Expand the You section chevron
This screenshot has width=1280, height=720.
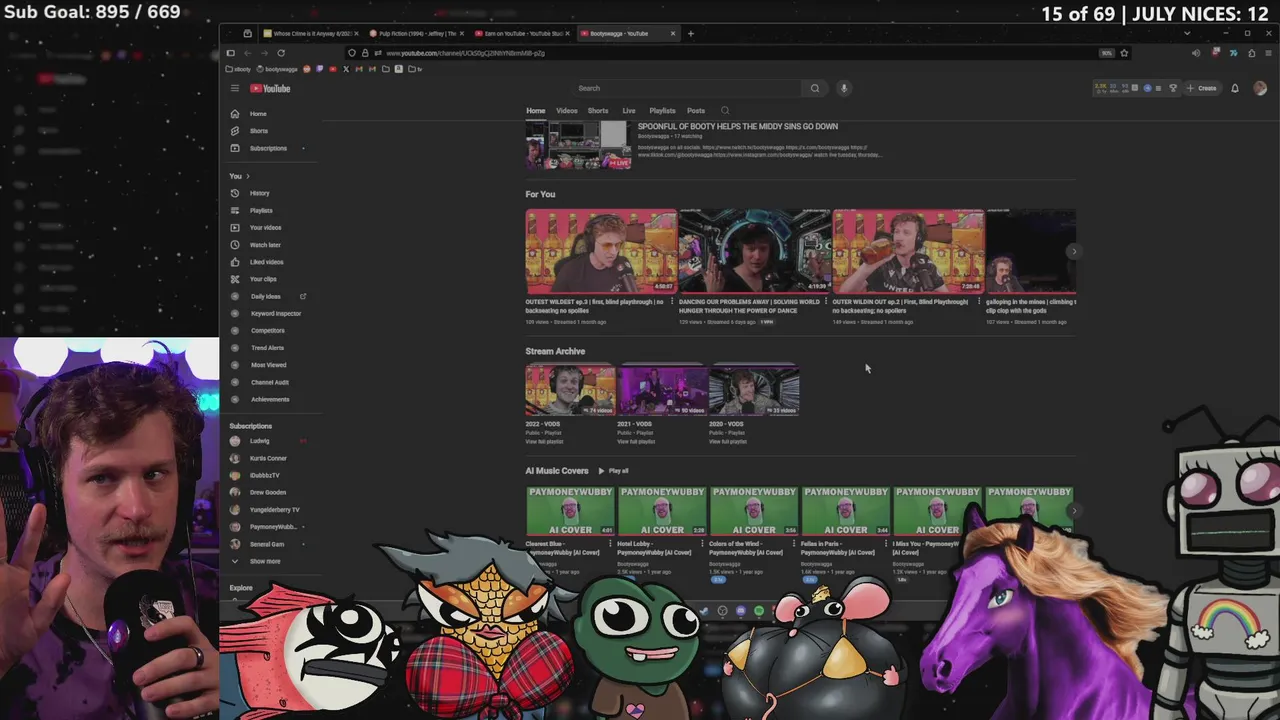pyautogui.click(x=248, y=176)
